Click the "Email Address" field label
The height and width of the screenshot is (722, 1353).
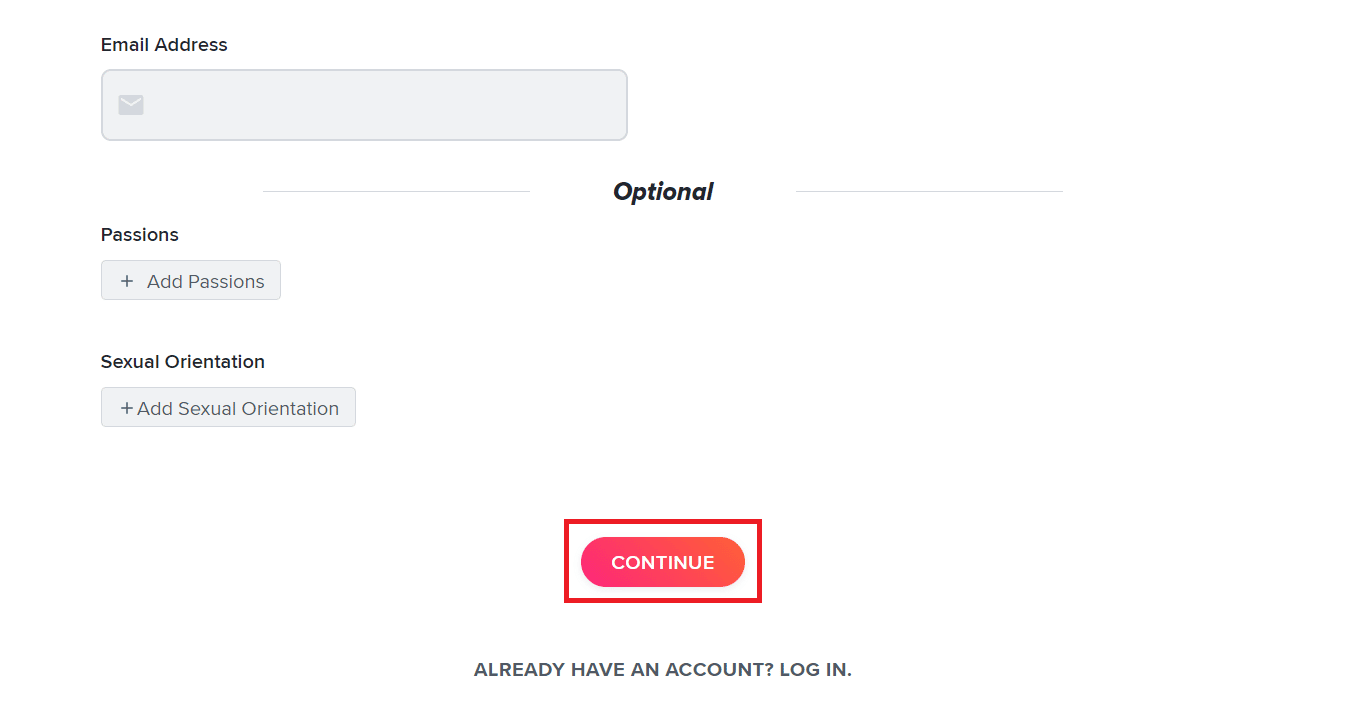coord(164,45)
